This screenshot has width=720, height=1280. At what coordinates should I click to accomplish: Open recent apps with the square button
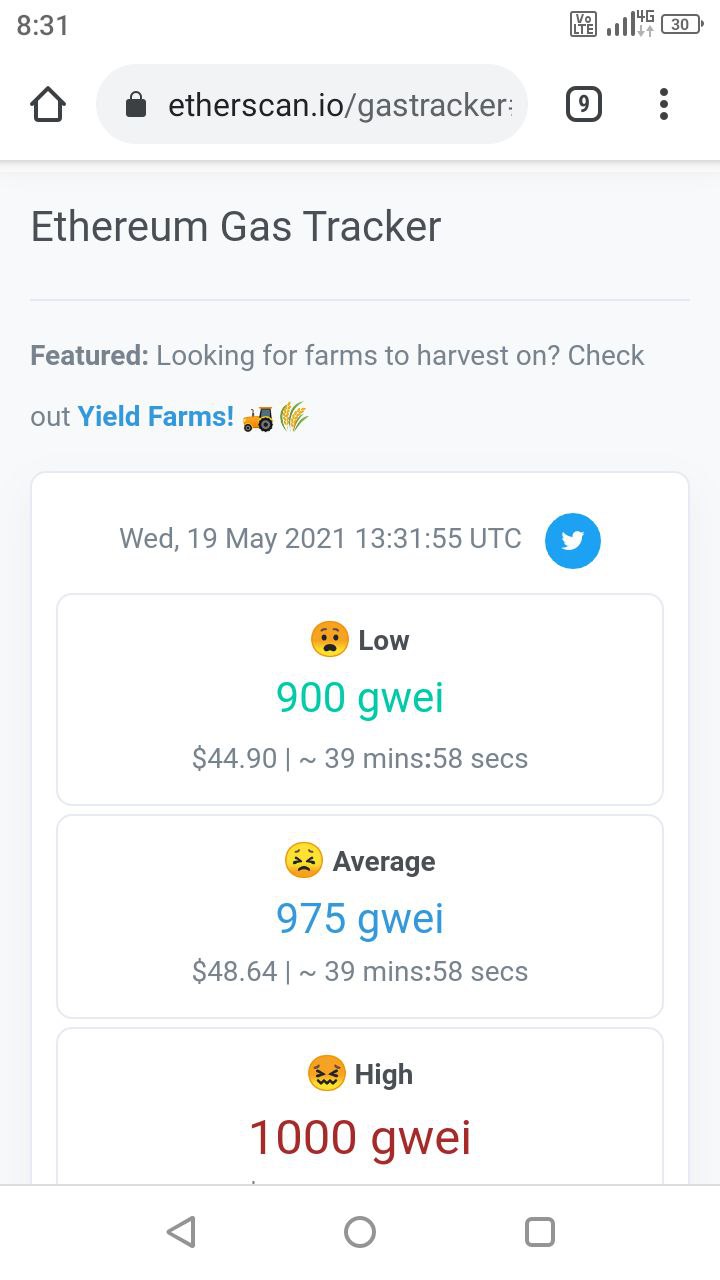pos(540,1232)
